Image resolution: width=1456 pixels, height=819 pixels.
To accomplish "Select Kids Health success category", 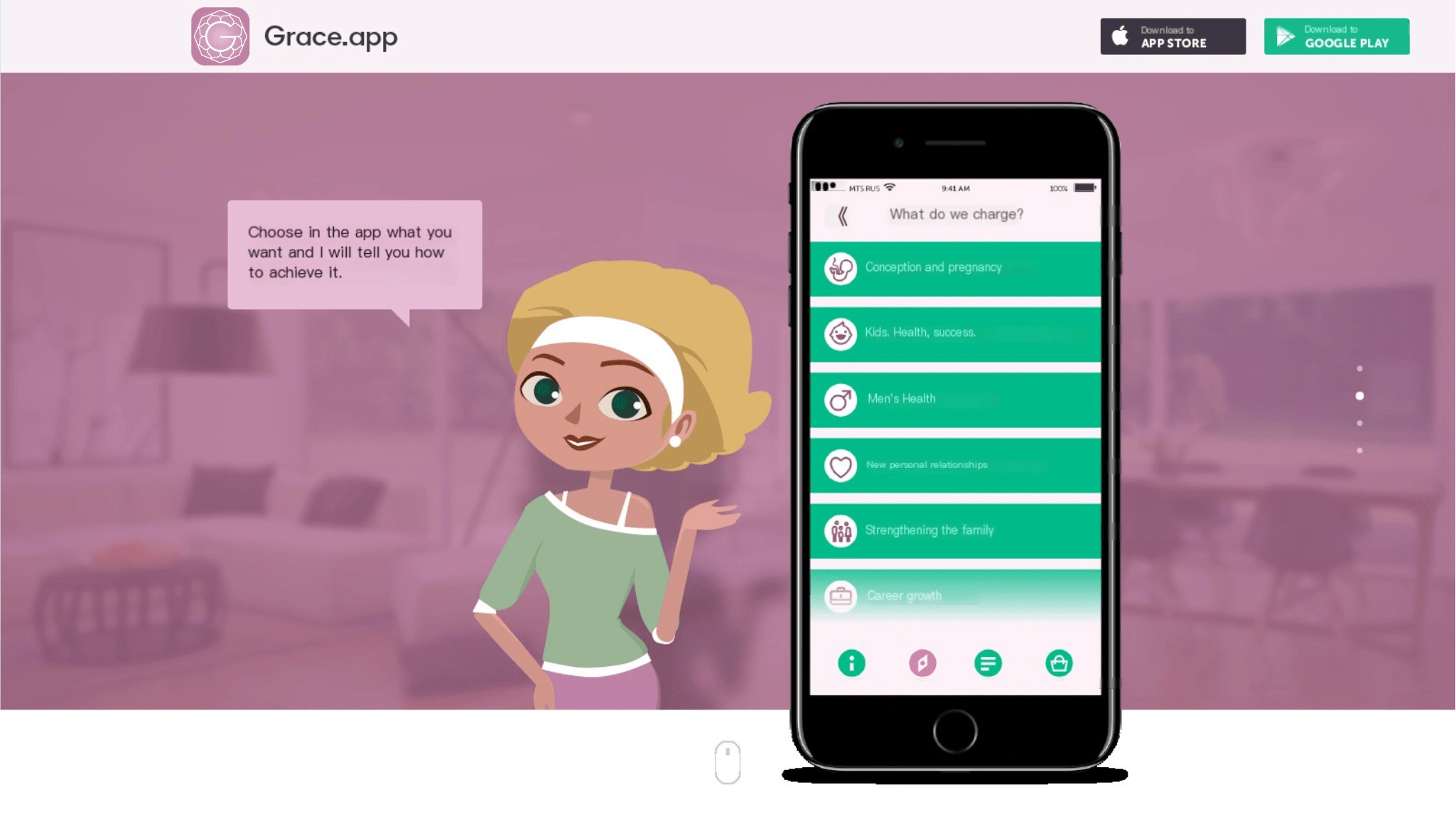I will pyautogui.click(x=954, y=331).
